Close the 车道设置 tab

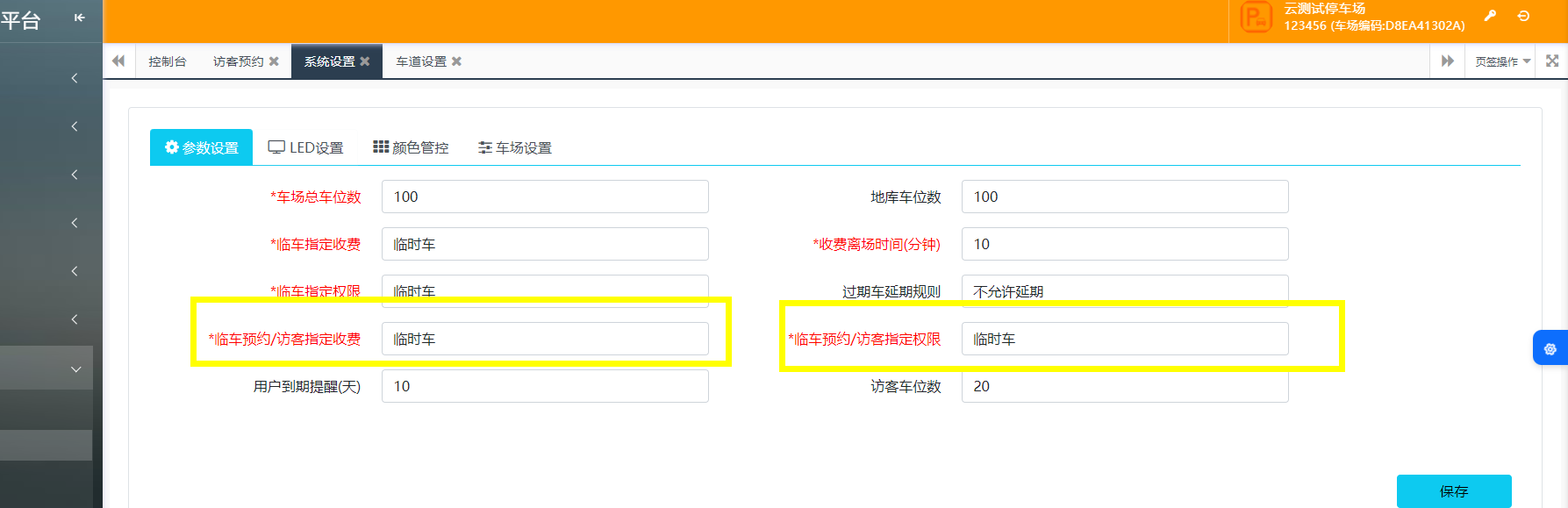coord(456,61)
